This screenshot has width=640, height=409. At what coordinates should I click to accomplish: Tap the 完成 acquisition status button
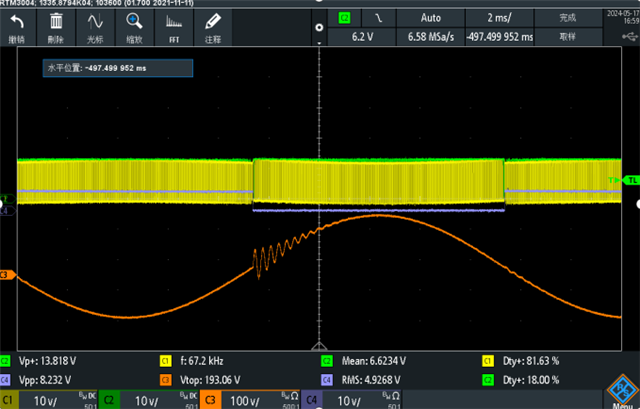[568, 18]
